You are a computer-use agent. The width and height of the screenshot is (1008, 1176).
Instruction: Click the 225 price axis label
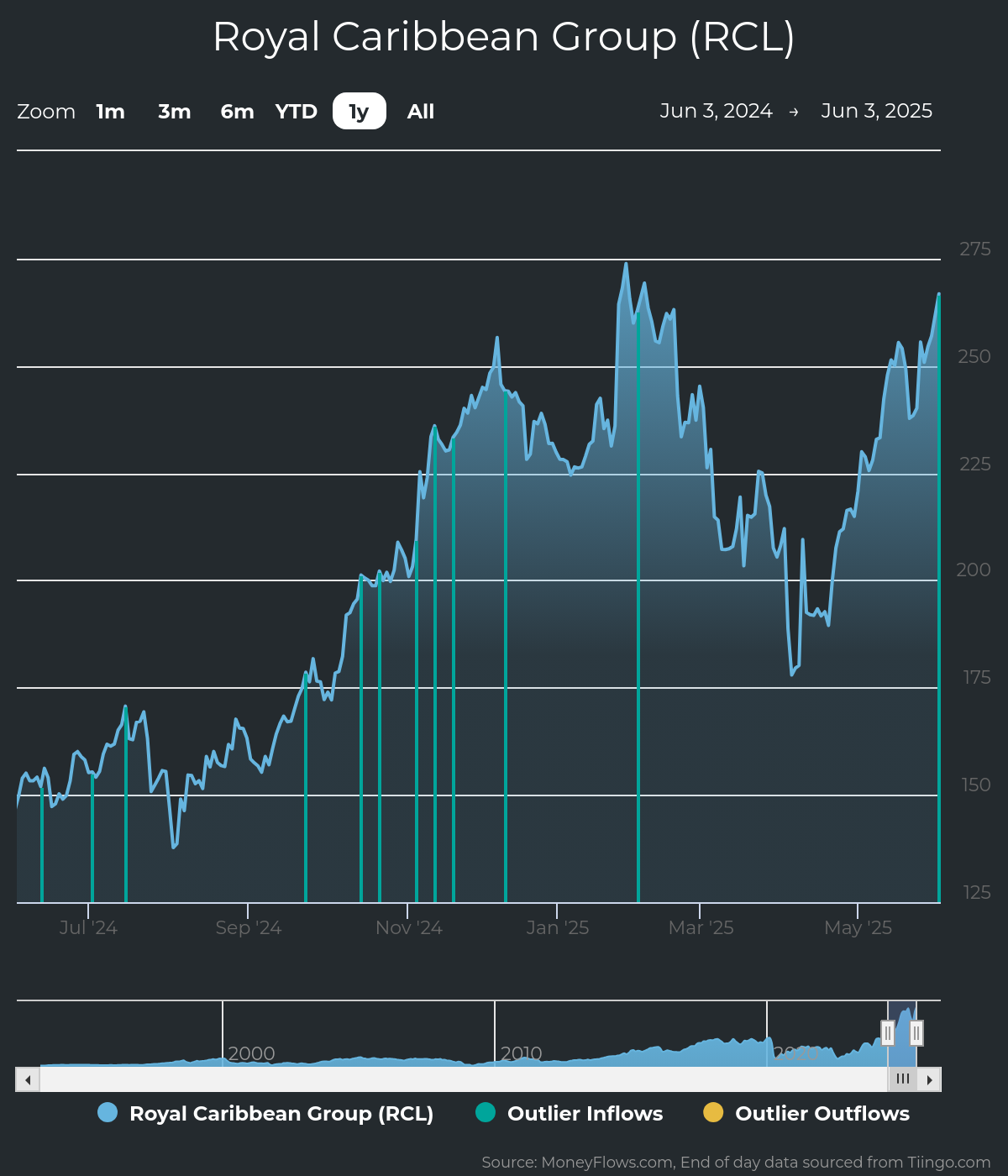975,465
